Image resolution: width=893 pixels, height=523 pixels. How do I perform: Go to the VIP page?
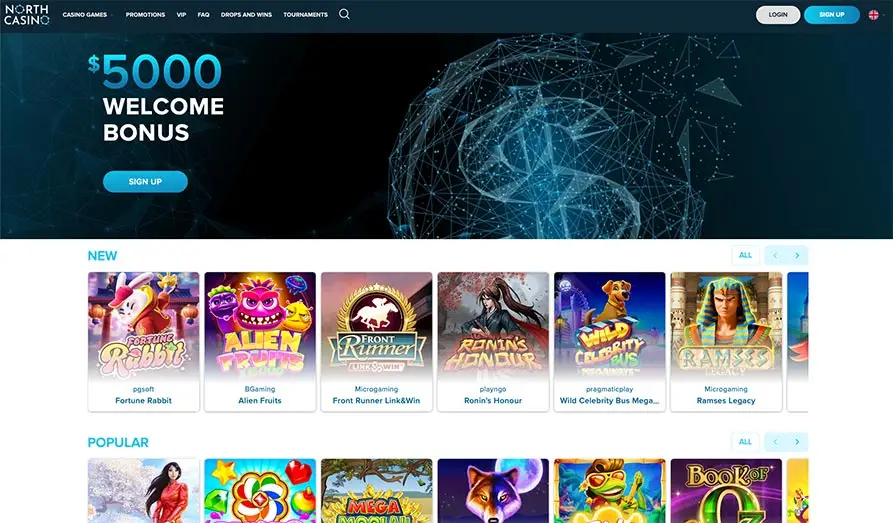pyautogui.click(x=181, y=15)
